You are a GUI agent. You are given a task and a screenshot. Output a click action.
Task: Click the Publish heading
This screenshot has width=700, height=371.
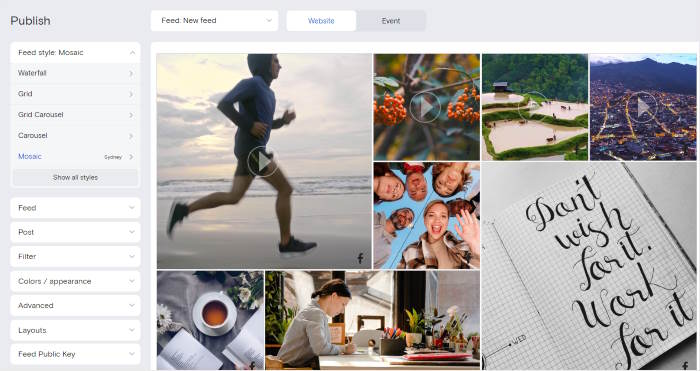coord(30,21)
